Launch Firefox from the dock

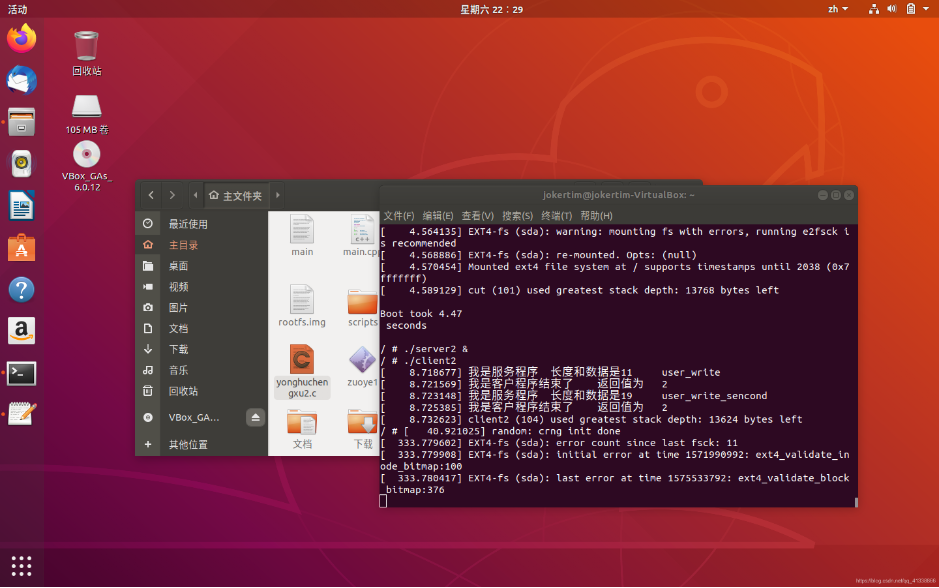[x=22, y=38]
